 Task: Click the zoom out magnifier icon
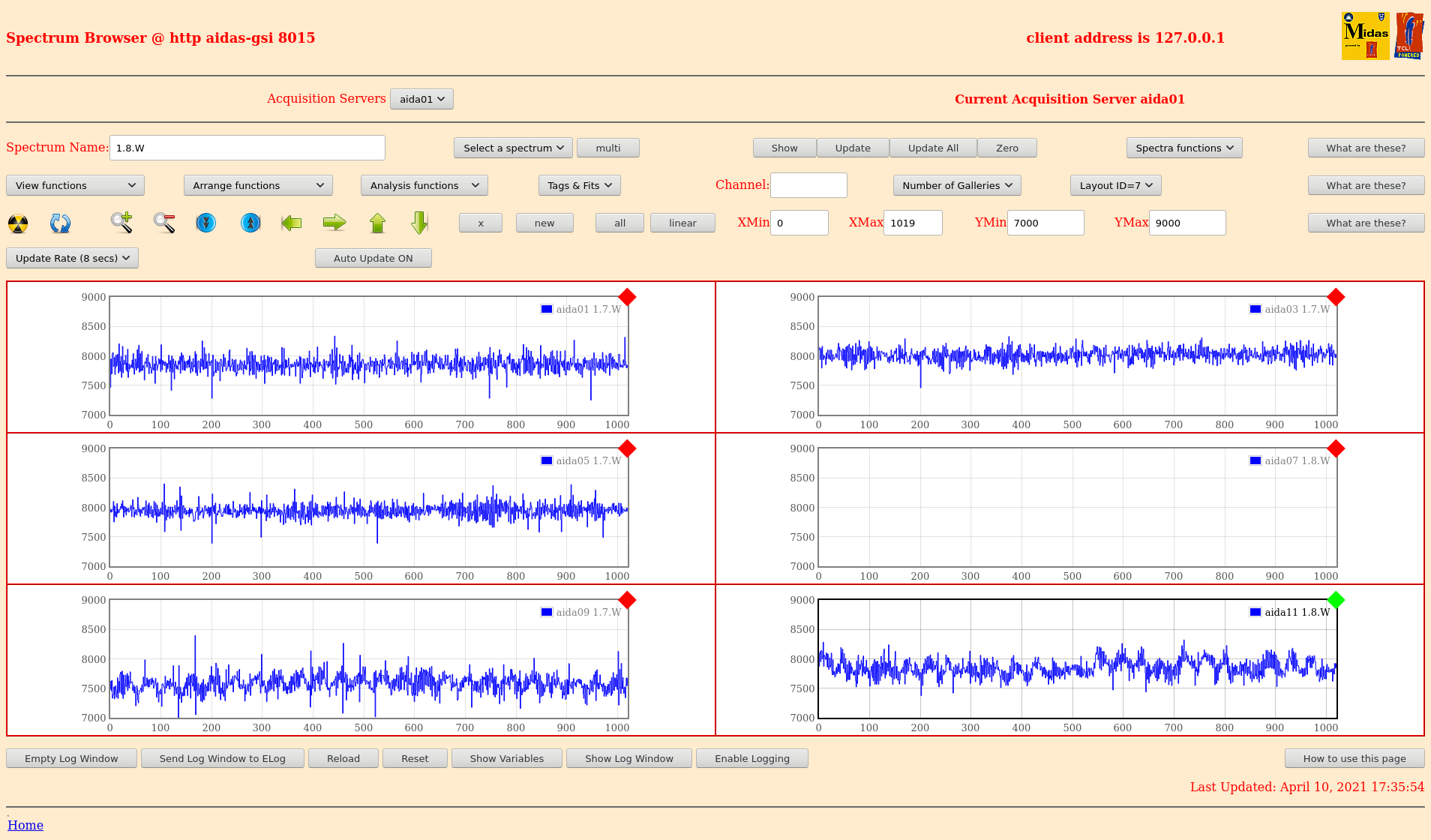tap(164, 223)
